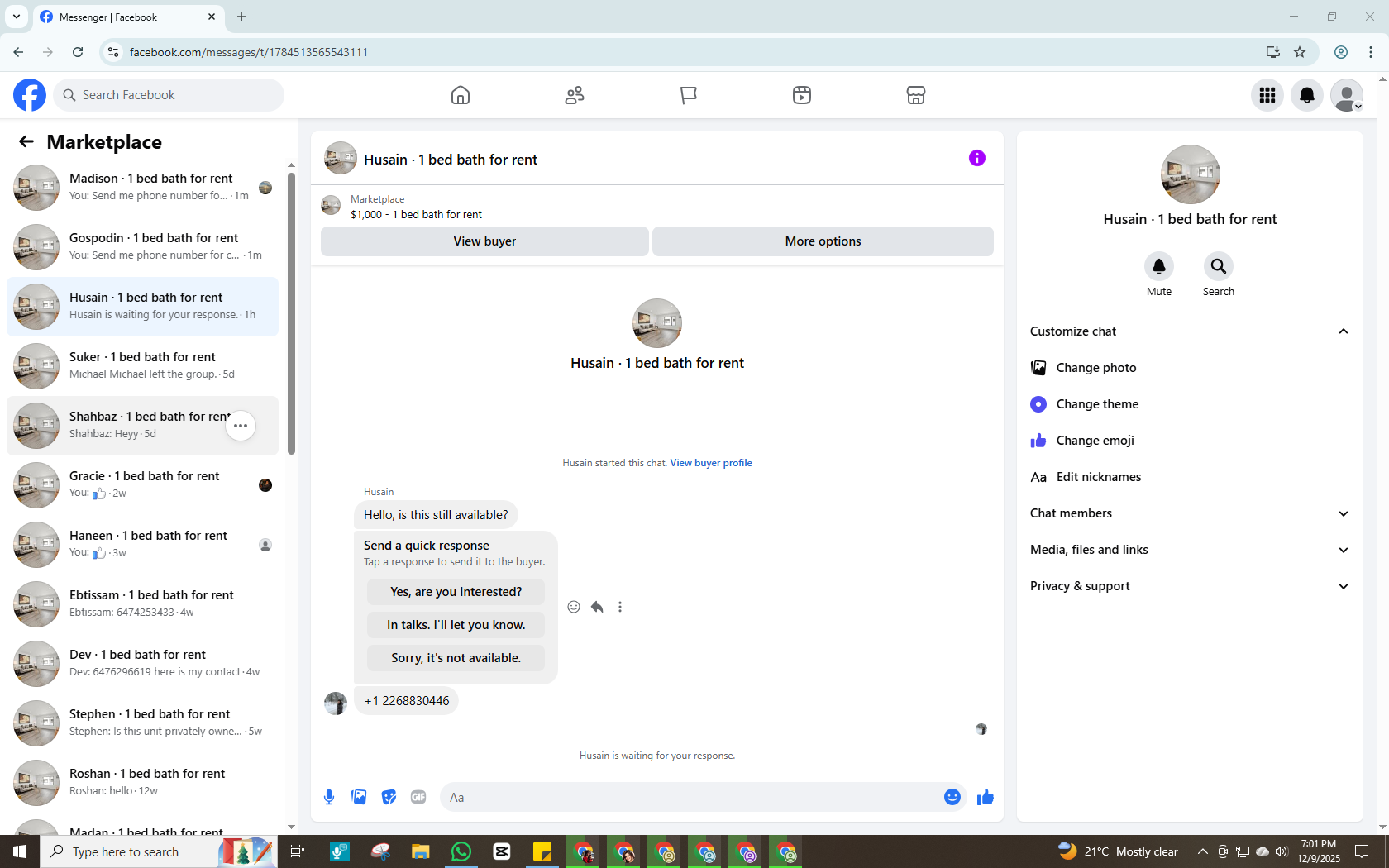Click the listing thumbnail in chat header
This screenshot has width=1389, height=868.
pyautogui.click(x=341, y=158)
